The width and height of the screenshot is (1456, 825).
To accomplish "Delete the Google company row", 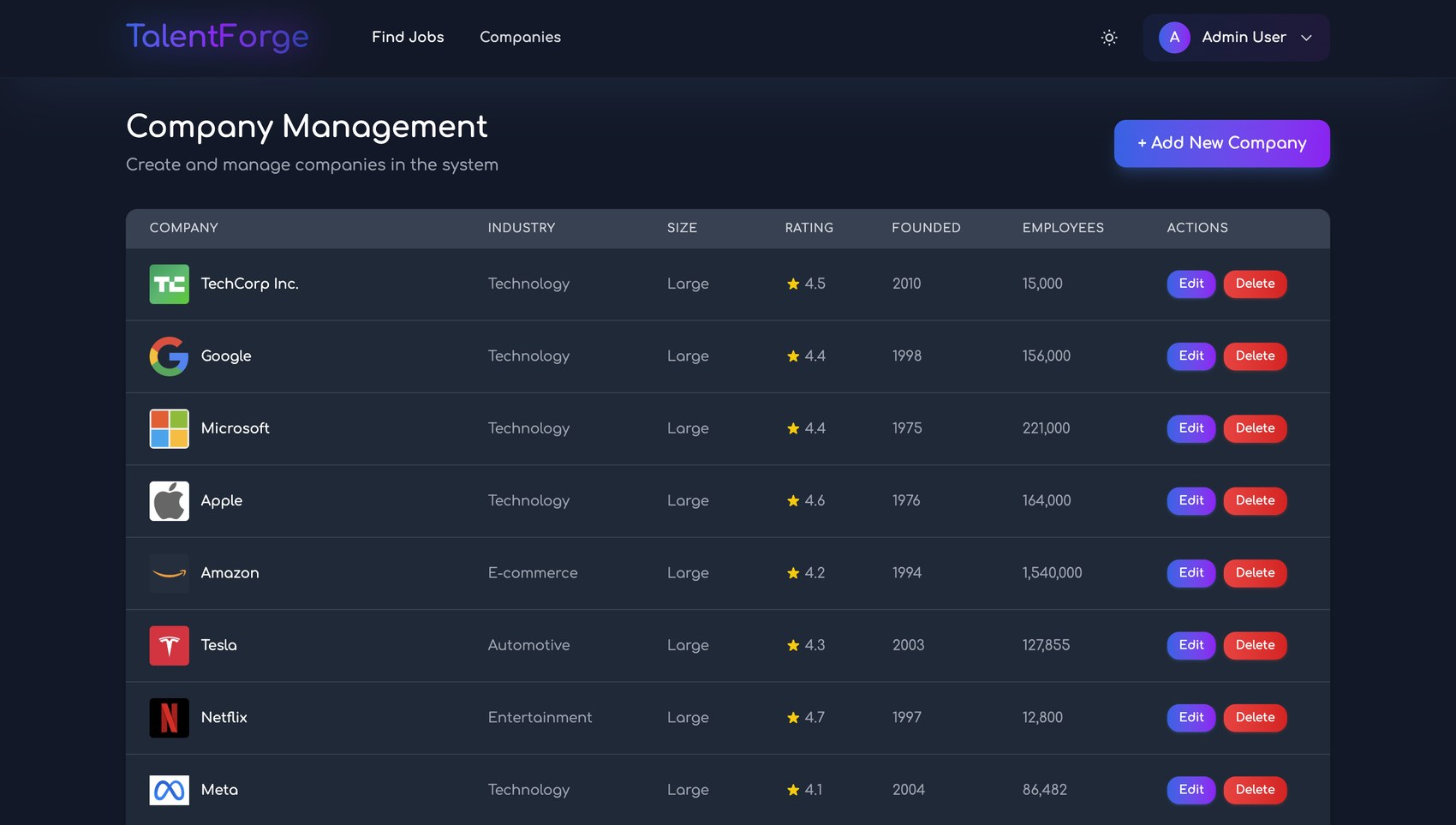I will click(x=1255, y=356).
